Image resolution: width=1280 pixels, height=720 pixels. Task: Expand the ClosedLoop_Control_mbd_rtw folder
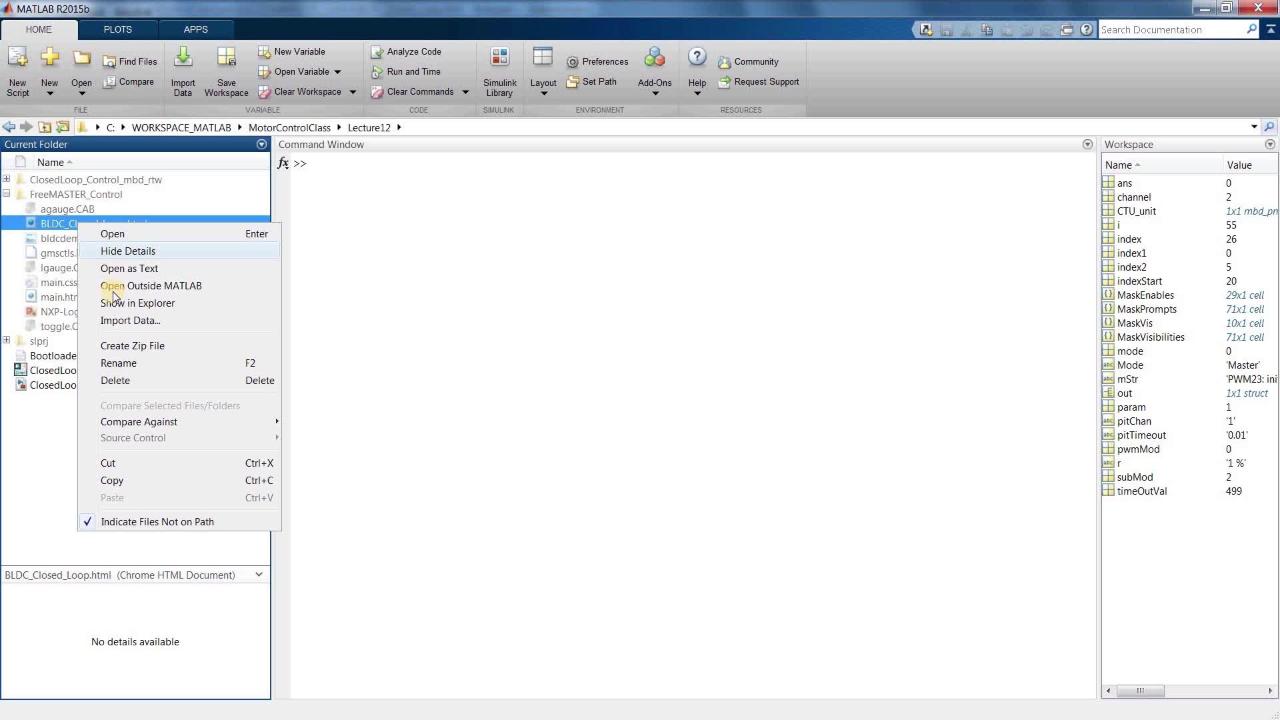7,180
